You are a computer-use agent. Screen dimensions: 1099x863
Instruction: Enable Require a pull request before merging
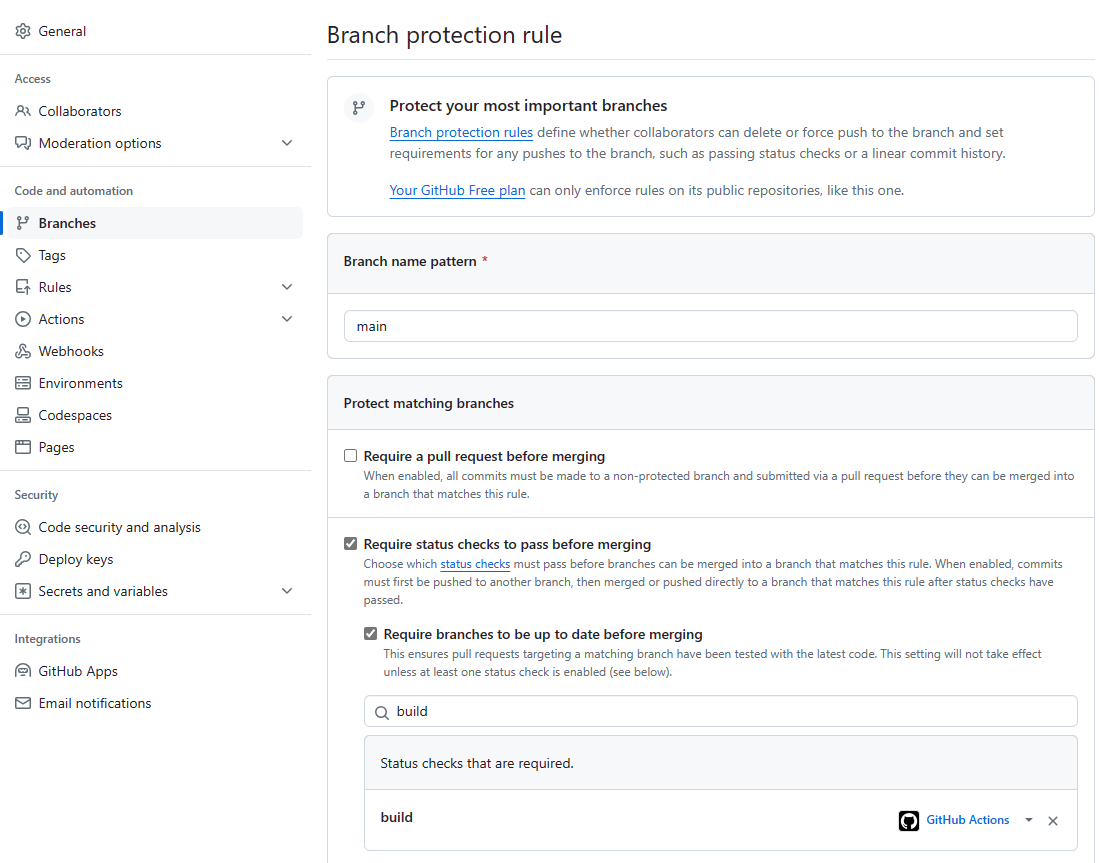[x=350, y=456]
